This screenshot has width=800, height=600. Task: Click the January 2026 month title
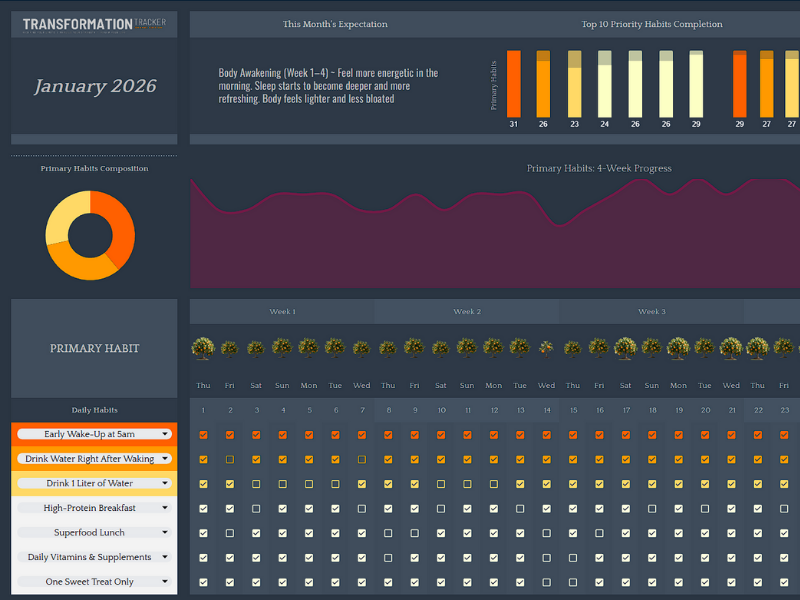pyautogui.click(x=95, y=86)
